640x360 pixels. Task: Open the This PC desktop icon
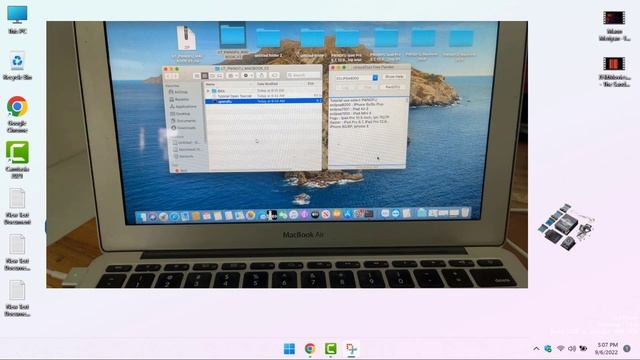(17, 19)
